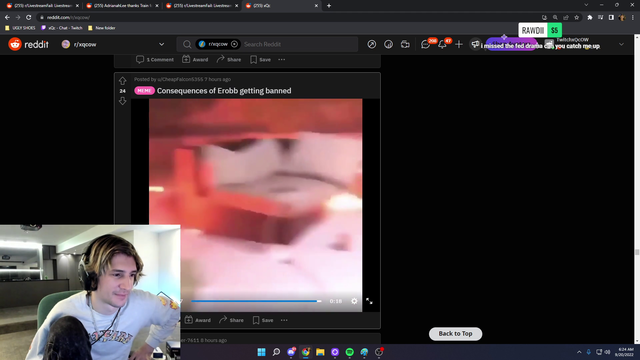Viewport: 640px width, 360px height.
Task: Open more options on the upper post
Action: pos(282,60)
